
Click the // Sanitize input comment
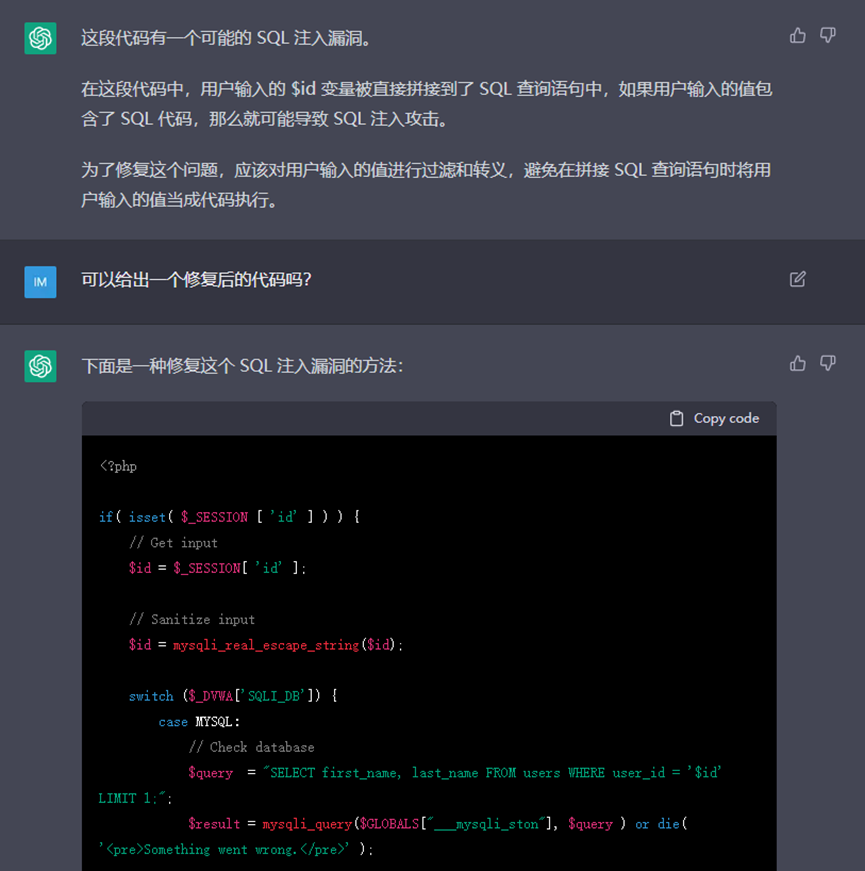tap(192, 619)
